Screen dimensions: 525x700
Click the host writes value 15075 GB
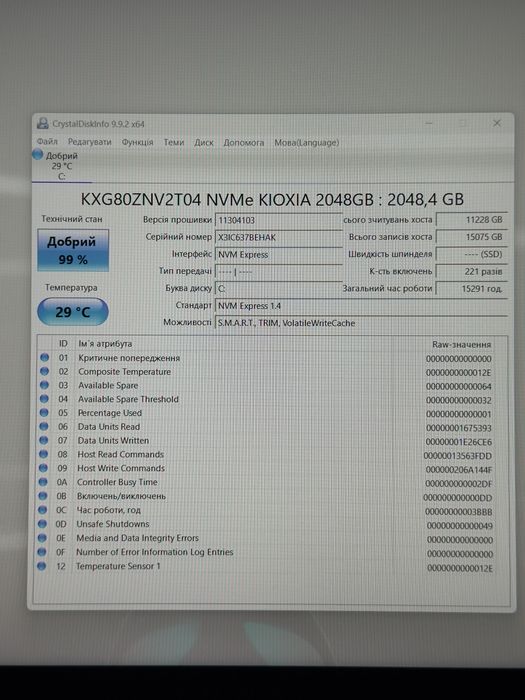(471, 237)
